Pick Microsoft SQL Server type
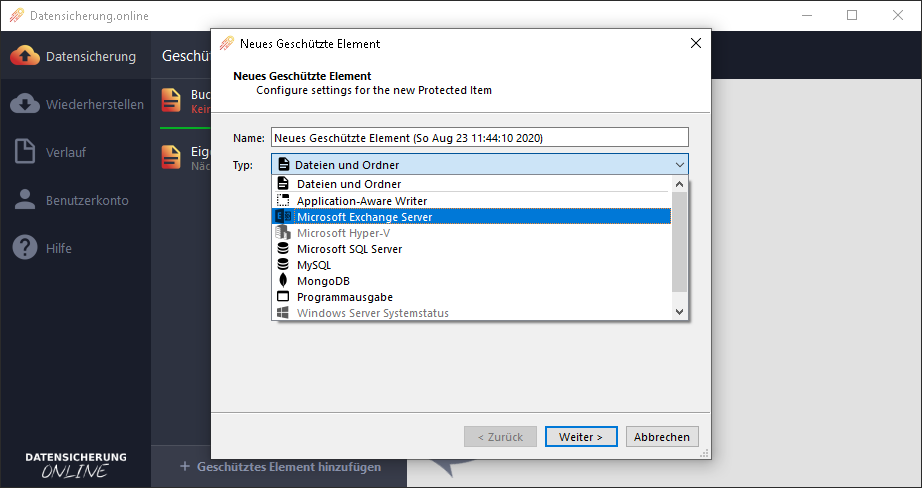Viewport: 922px width, 488px height. 472,249
